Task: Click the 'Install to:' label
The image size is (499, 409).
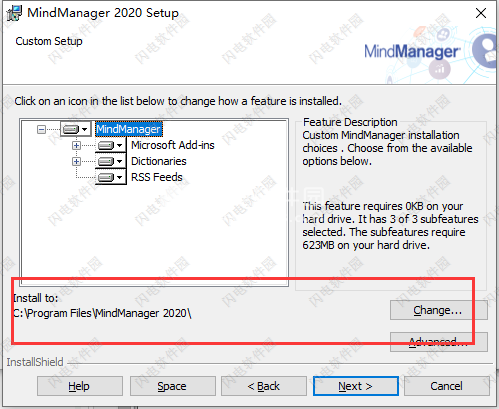Action: (36, 298)
